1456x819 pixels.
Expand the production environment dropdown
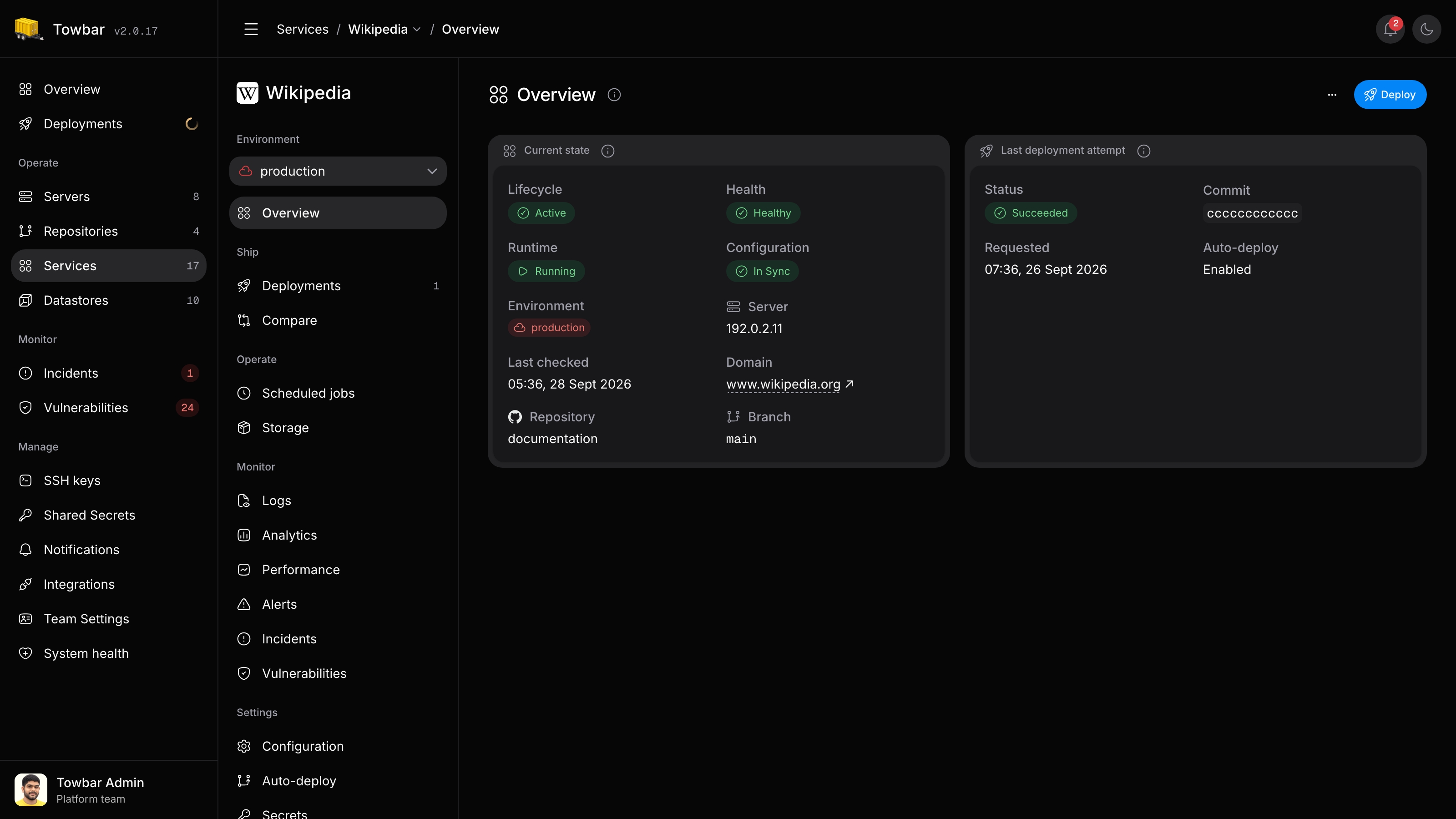click(x=338, y=171)
